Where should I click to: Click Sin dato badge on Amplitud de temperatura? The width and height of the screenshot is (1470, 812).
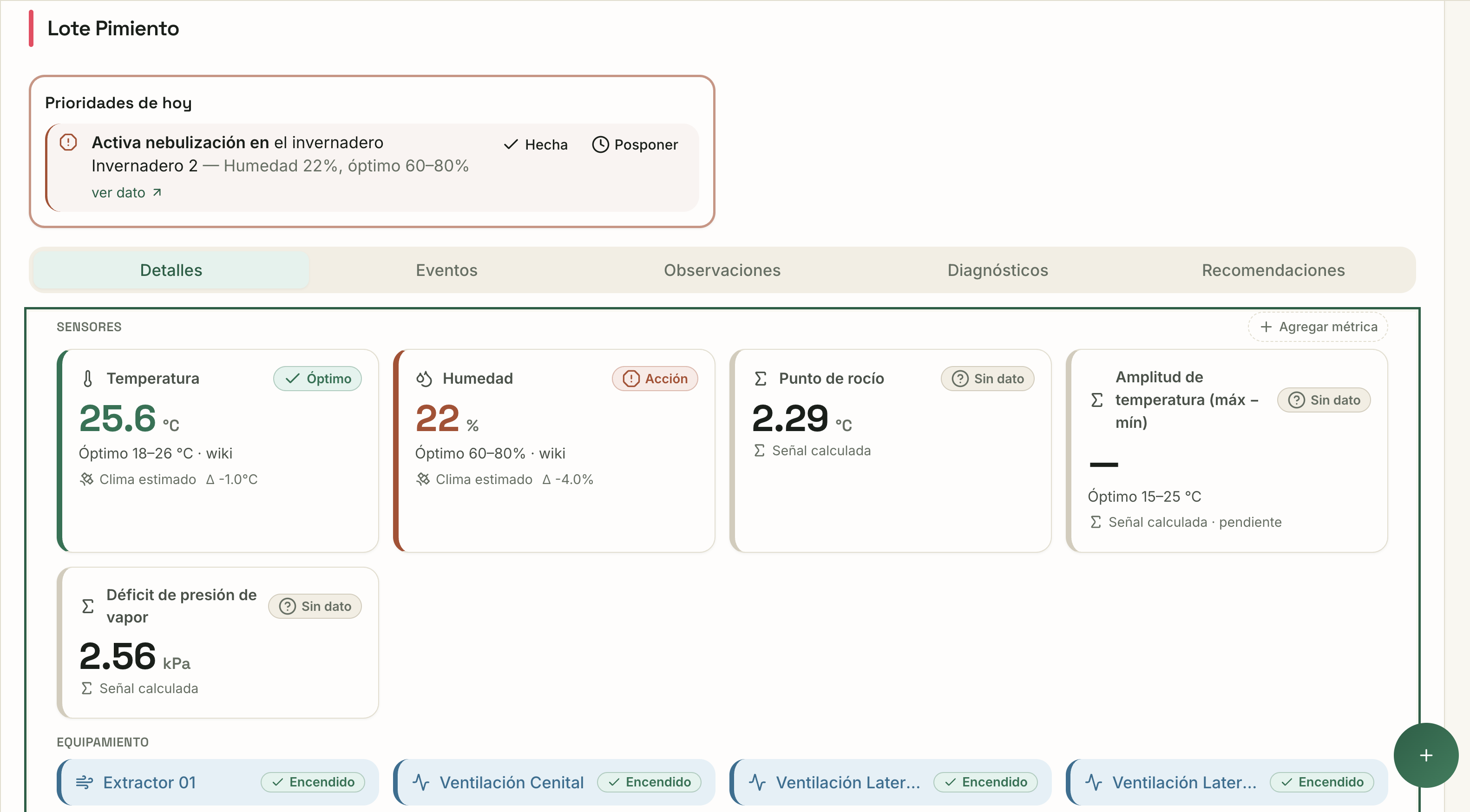1324,400
